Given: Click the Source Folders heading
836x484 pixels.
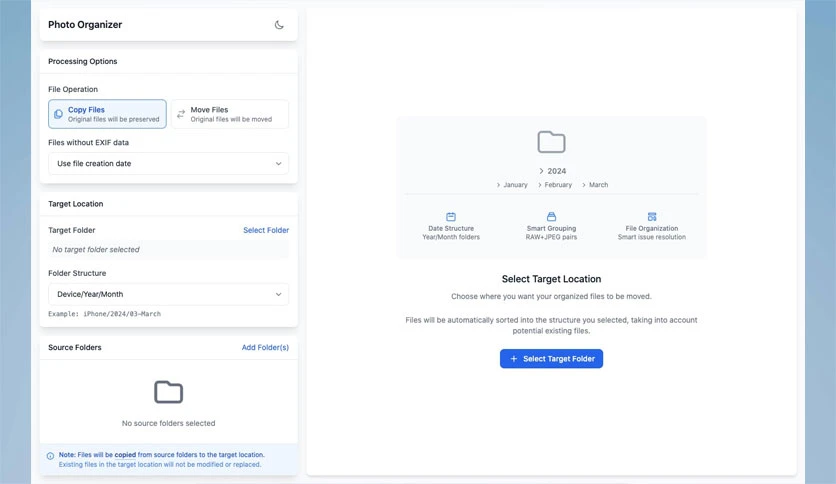Looking at the screenshot, I should pyautogui.click(x=75, y=348).
